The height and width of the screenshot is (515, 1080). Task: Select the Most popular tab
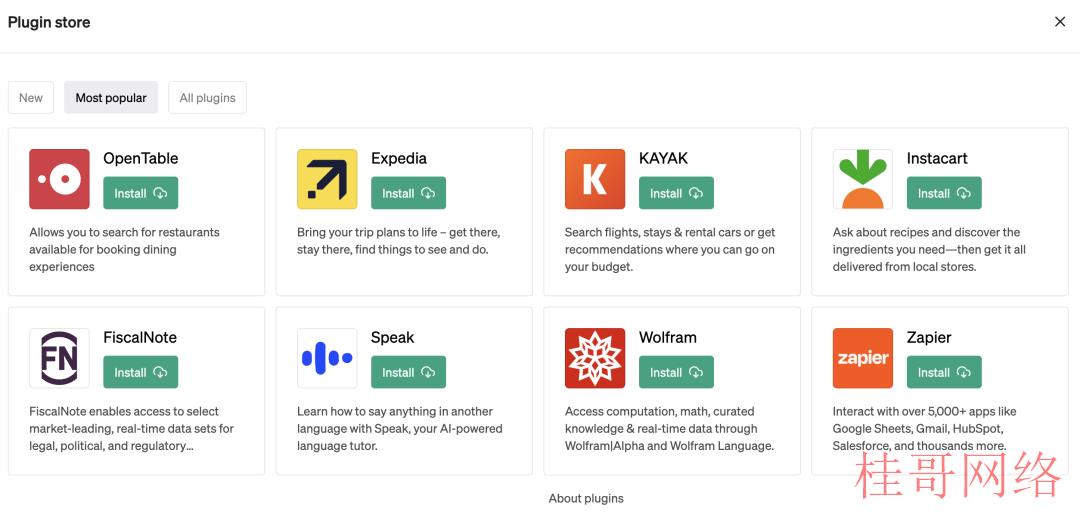[x=111, y=98]
